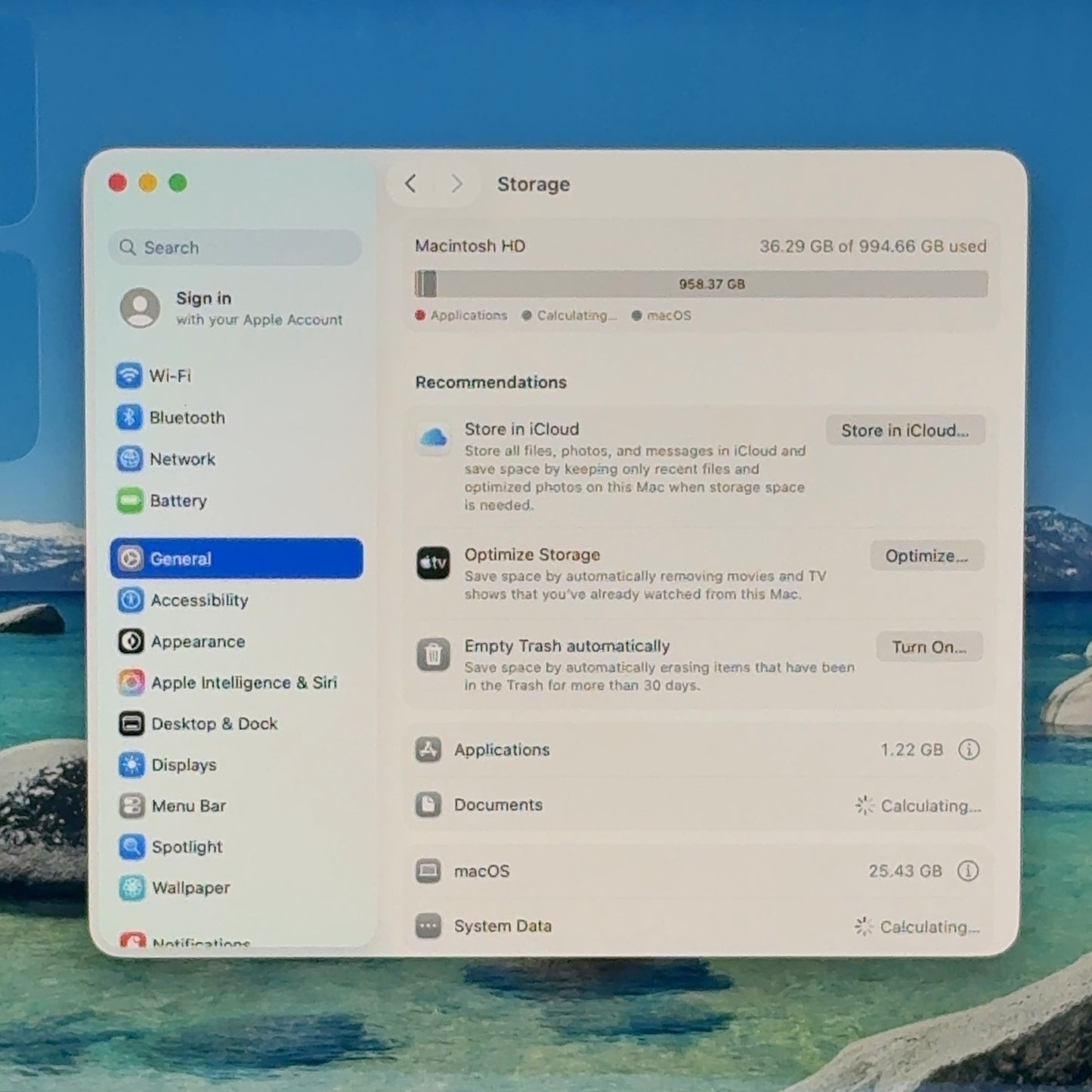Click the "25.43 GB" macOS size
Image resolution: width=1092 pixels, height=1092 pixels.
click(x=905, y=871)
